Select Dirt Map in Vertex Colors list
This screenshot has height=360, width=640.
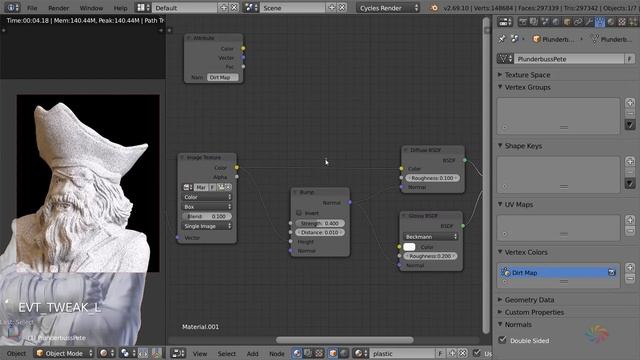(558, 272)
